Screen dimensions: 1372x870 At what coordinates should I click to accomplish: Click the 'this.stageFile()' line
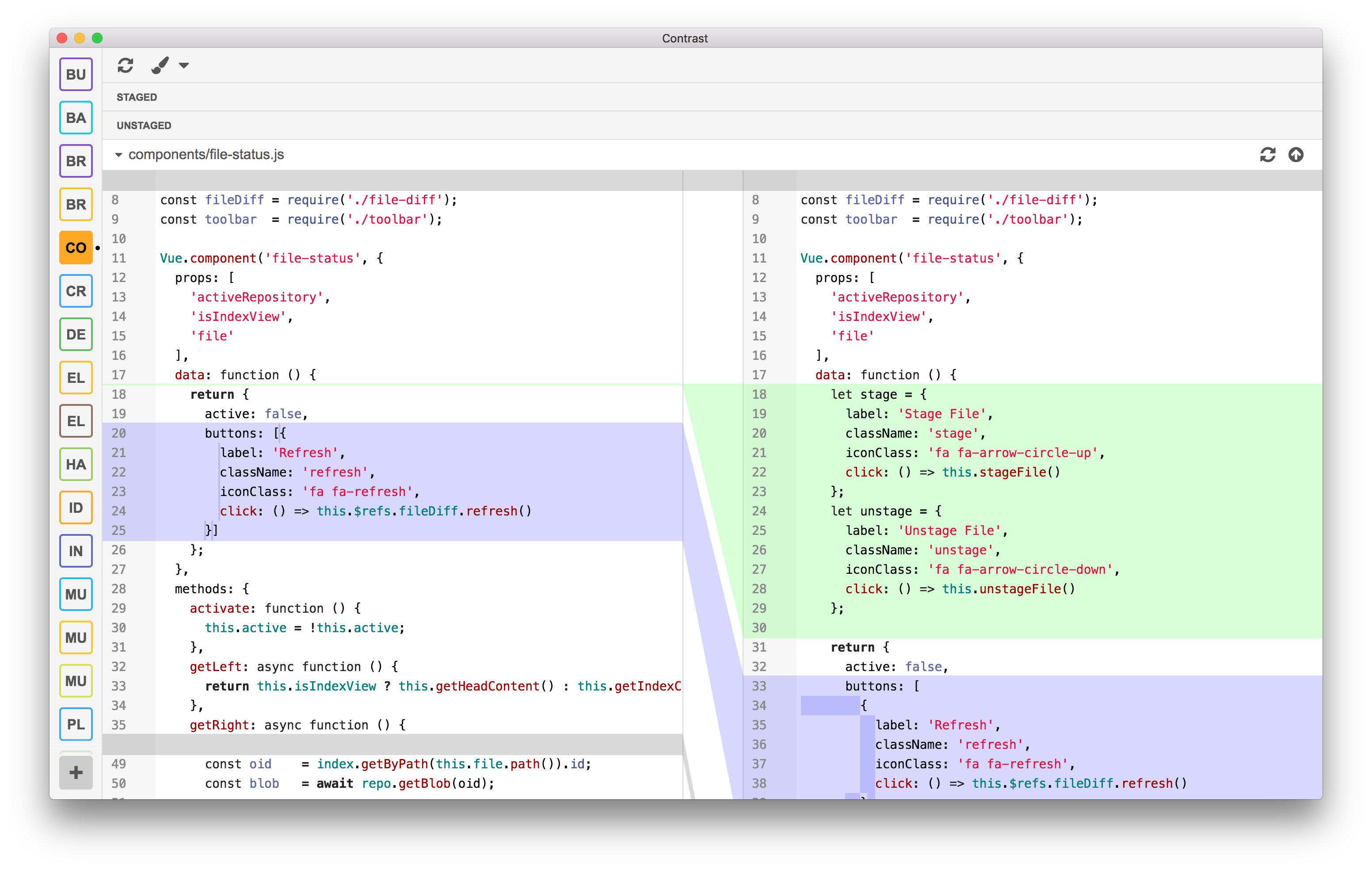click(953, 472)
